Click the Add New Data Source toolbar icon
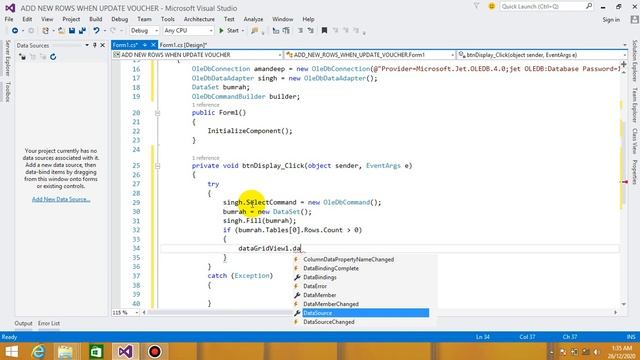This screenshot has width=640, height=360. coord(22,57)
